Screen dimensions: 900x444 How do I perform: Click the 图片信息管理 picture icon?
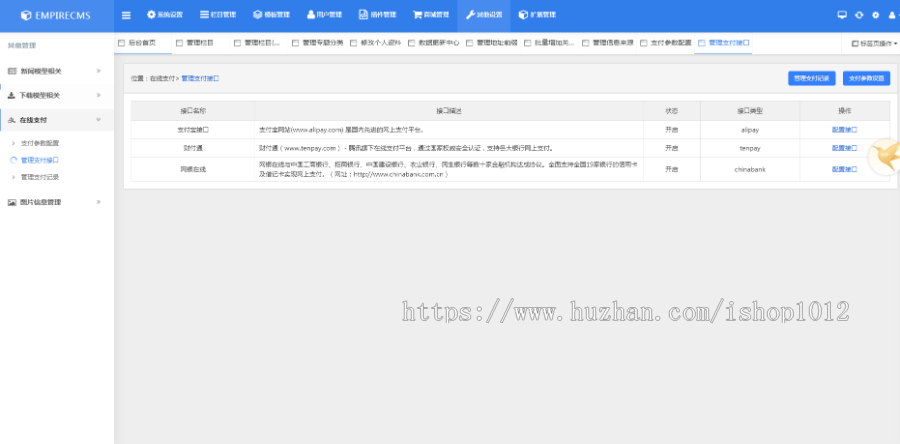(11, 202)
